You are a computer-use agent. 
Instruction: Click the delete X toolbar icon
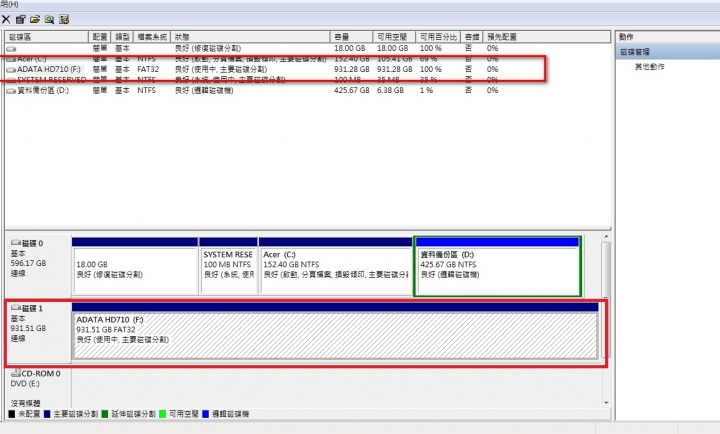coord(6,19)
